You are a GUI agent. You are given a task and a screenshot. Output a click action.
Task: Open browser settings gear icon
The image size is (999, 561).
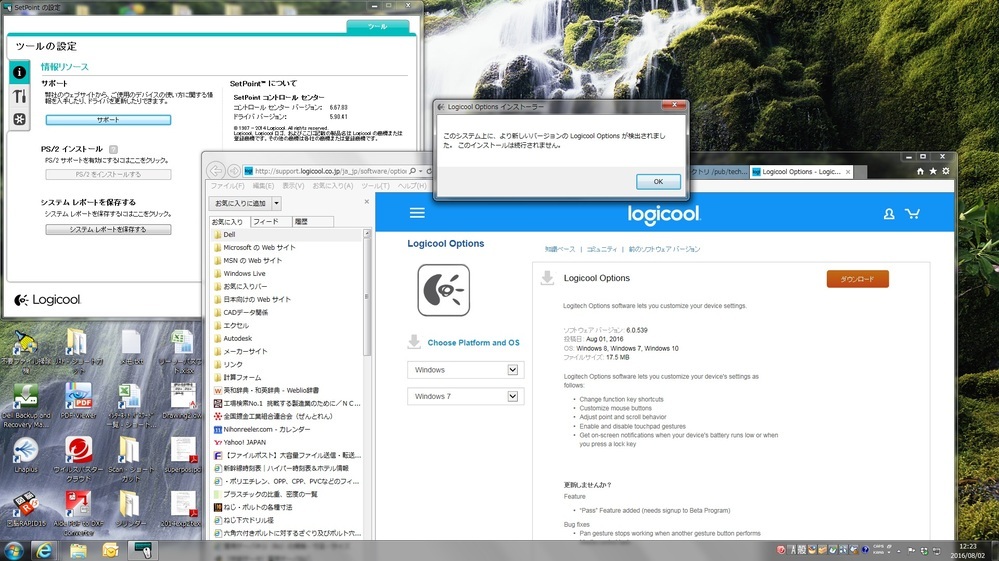945,171
